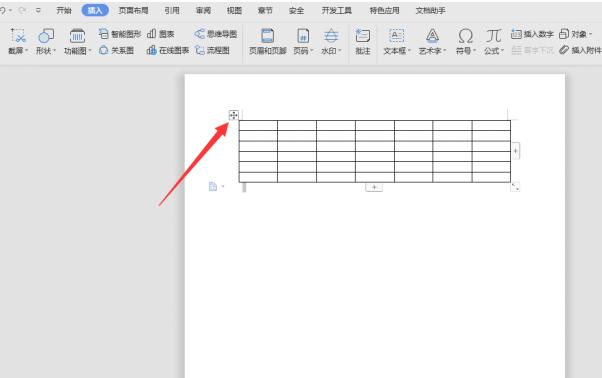Open the 思维导图 mind map tool

pos(215,34)
